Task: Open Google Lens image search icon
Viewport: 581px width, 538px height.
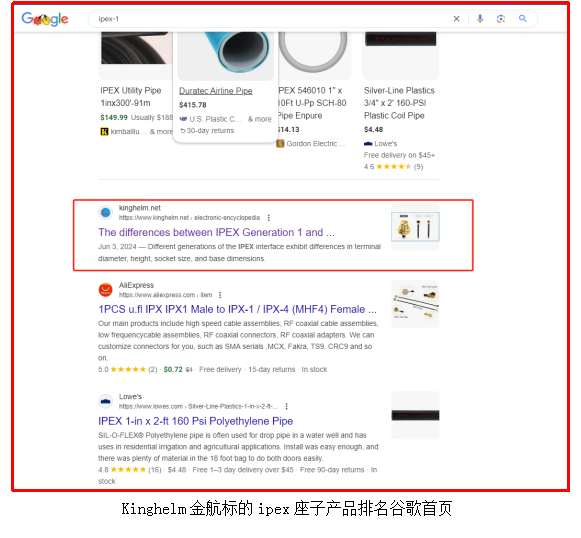Action: pos(501,19)
